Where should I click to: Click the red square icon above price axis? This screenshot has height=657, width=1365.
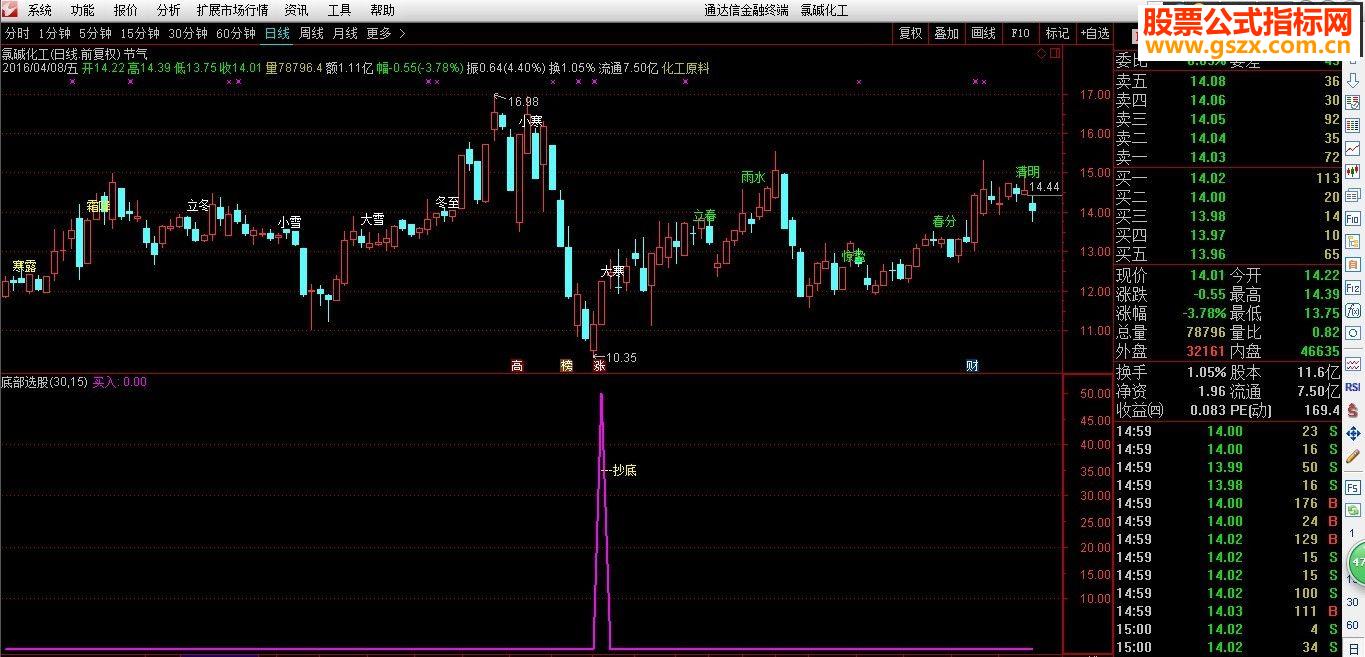[1054, 52]
